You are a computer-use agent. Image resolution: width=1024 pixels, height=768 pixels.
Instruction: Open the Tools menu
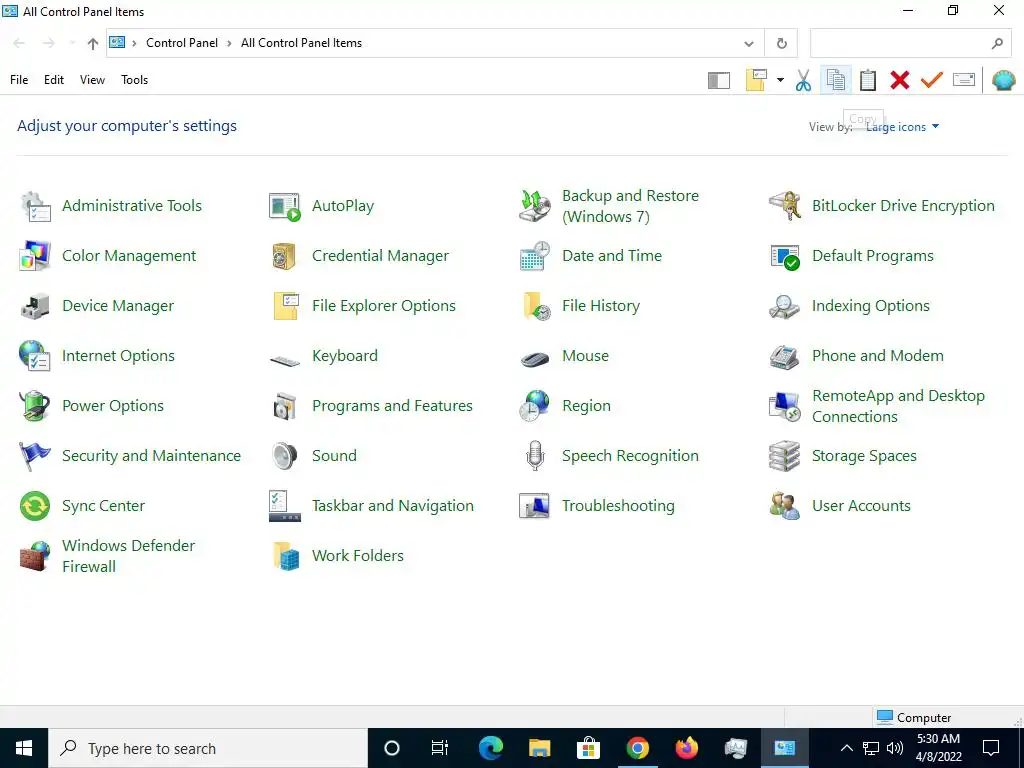click(135, 80)
